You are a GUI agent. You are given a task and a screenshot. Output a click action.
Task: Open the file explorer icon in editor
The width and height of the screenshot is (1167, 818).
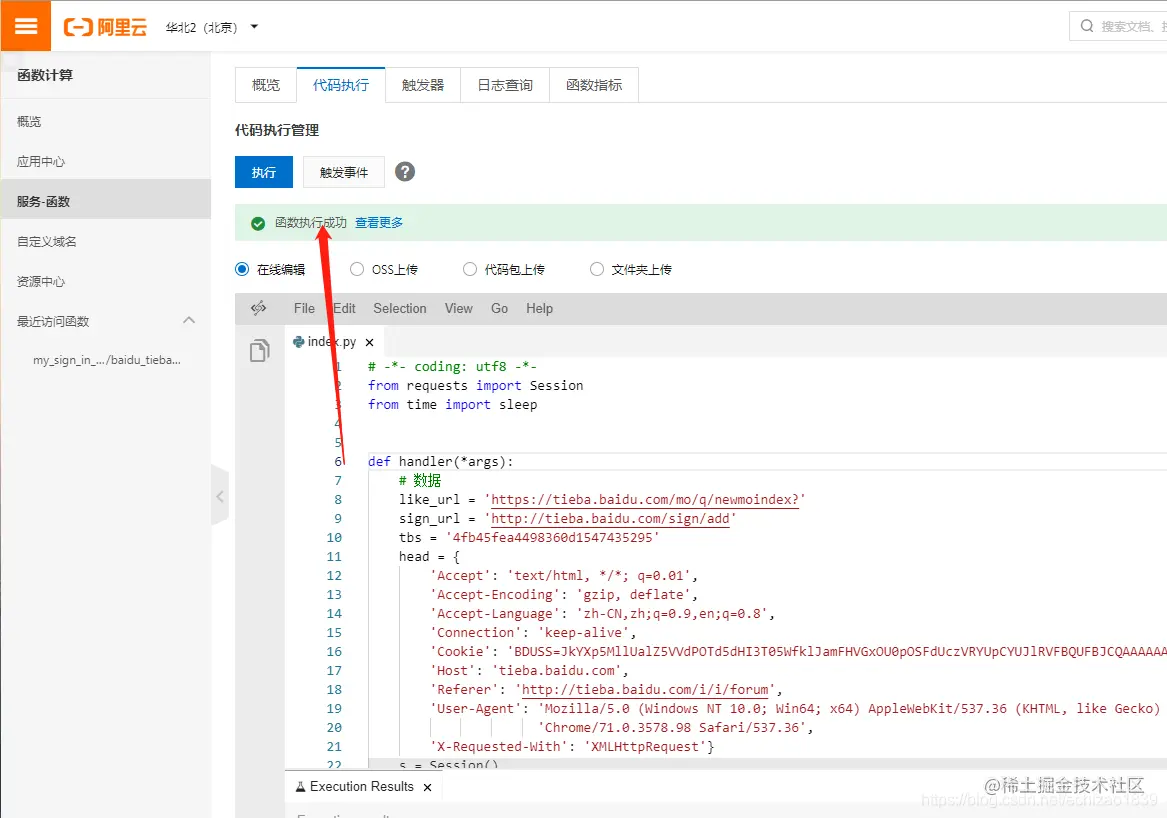click(259, 350)
